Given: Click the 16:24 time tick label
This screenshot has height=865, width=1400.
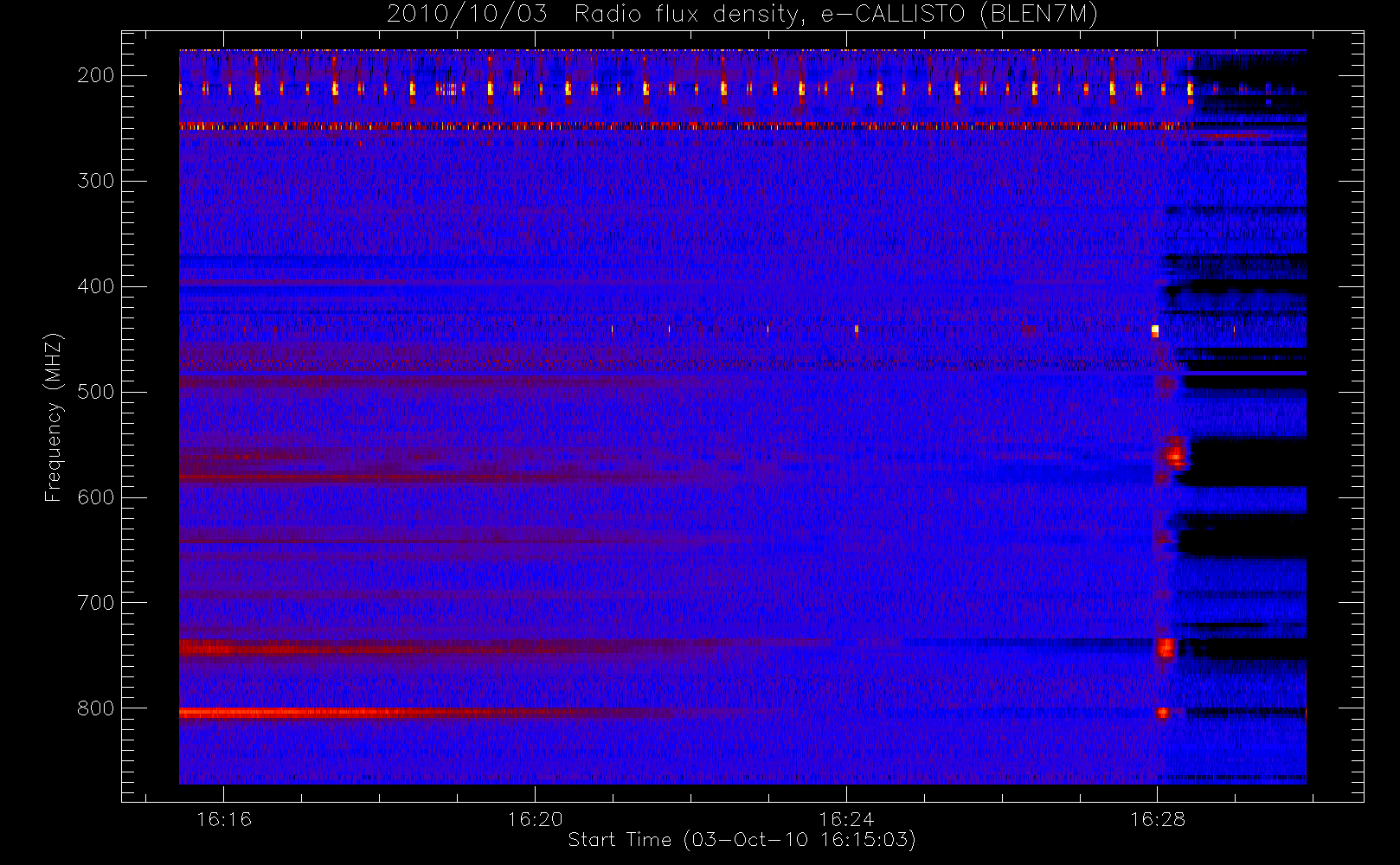Looking at the screenshot, I should click(846, 819).
